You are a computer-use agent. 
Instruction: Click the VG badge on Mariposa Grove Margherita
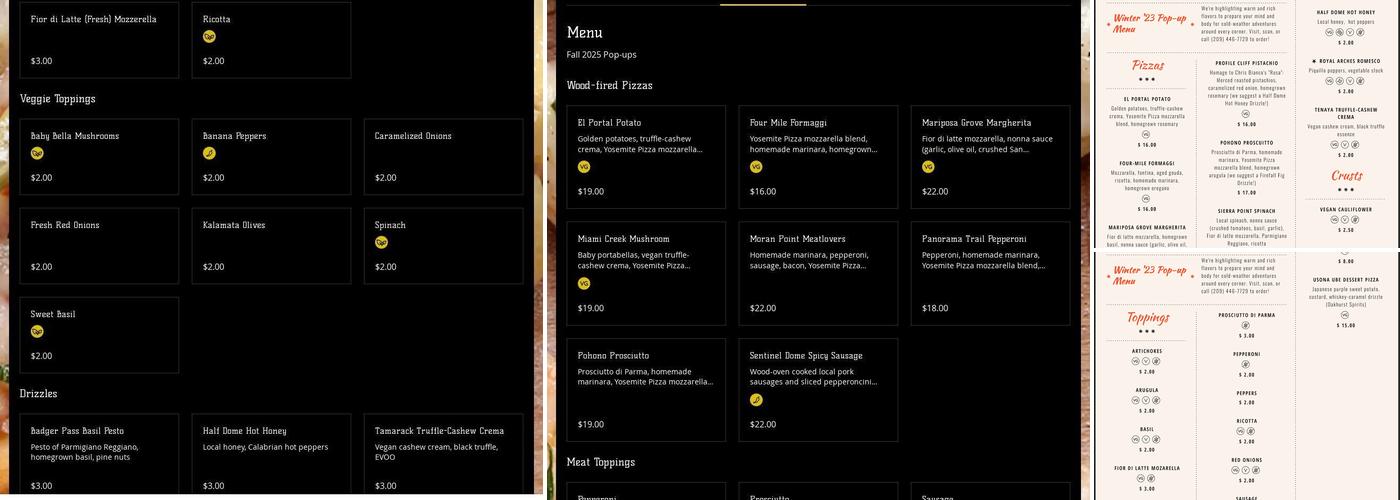(x=928, y=167)
